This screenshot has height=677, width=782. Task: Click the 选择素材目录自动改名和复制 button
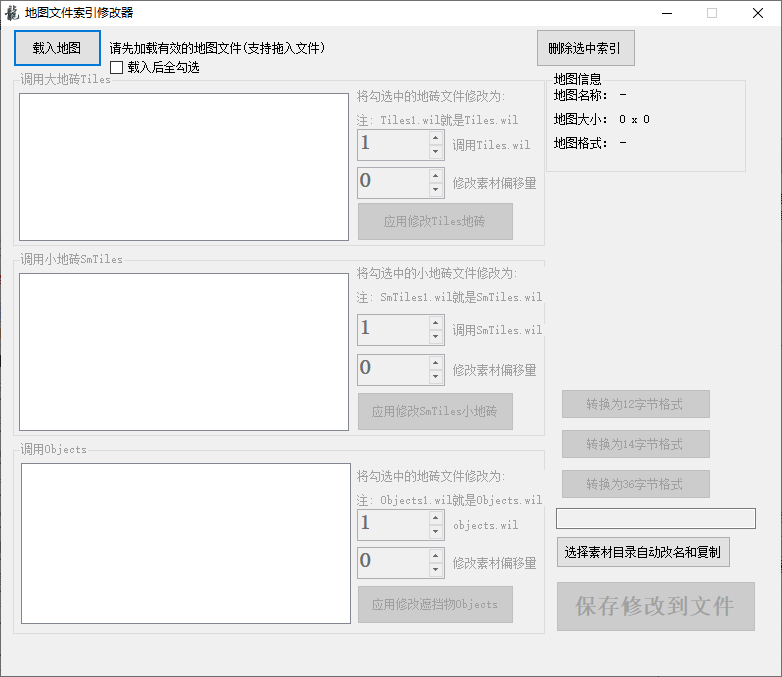coord(643,552)
